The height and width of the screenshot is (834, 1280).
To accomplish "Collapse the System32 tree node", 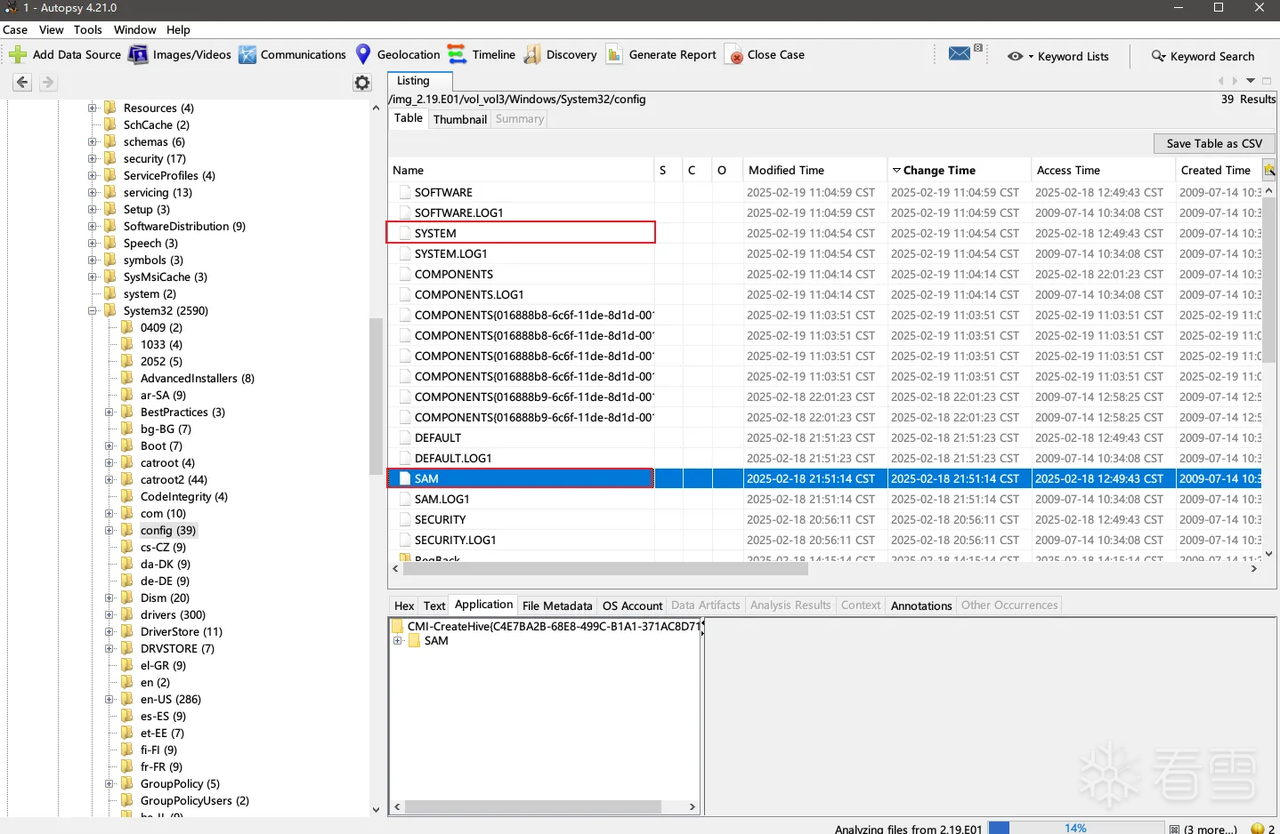I will click(93, 311).
